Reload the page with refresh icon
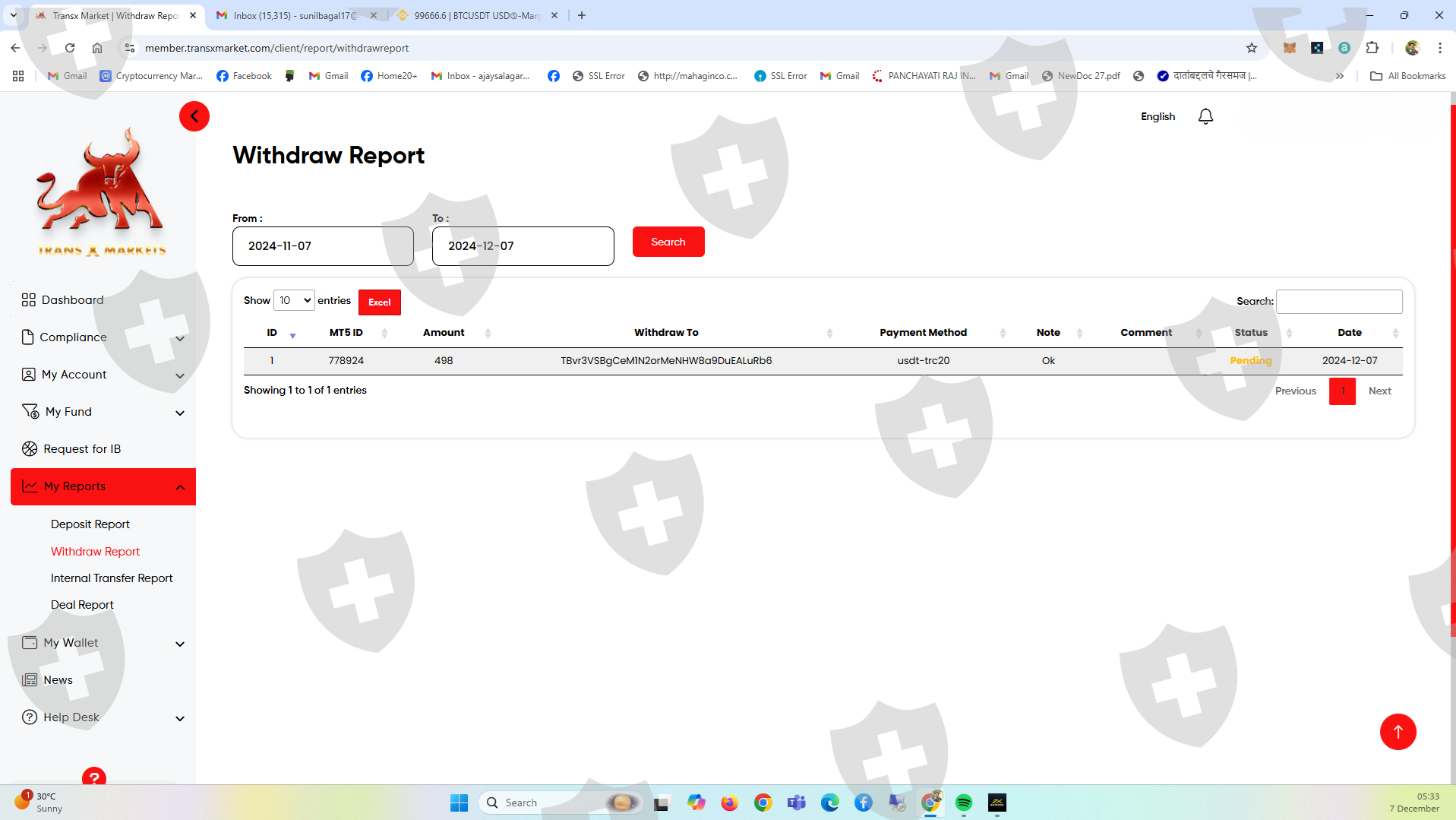 70,48
